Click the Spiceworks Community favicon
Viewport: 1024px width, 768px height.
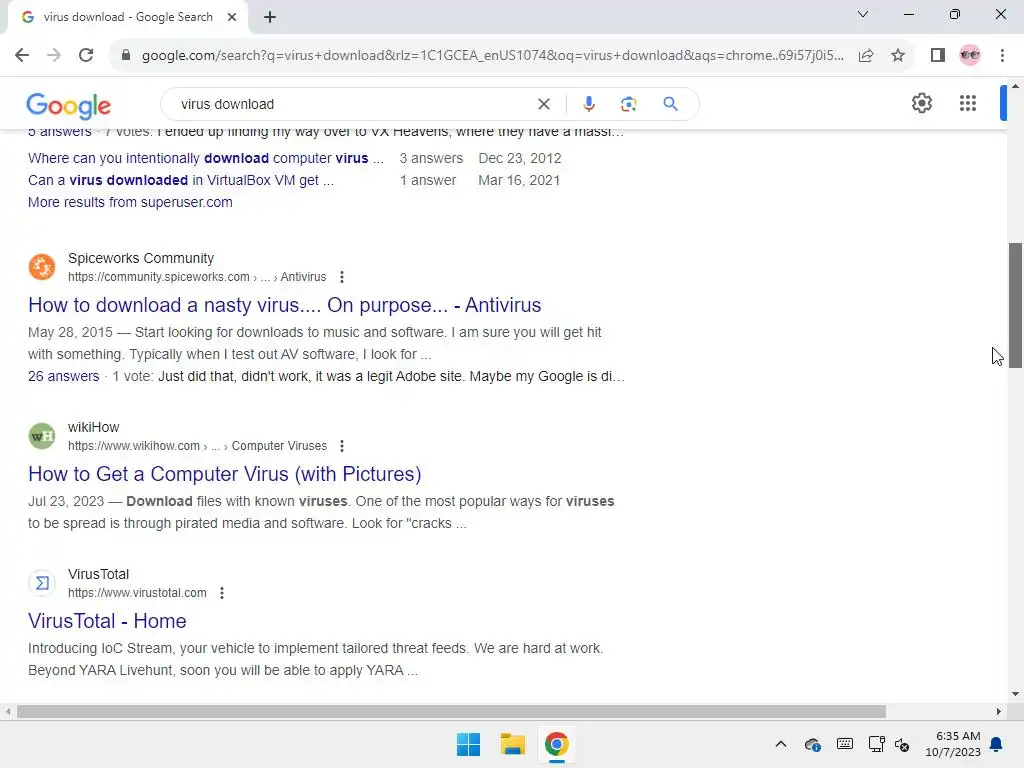[x=42, y=267]
